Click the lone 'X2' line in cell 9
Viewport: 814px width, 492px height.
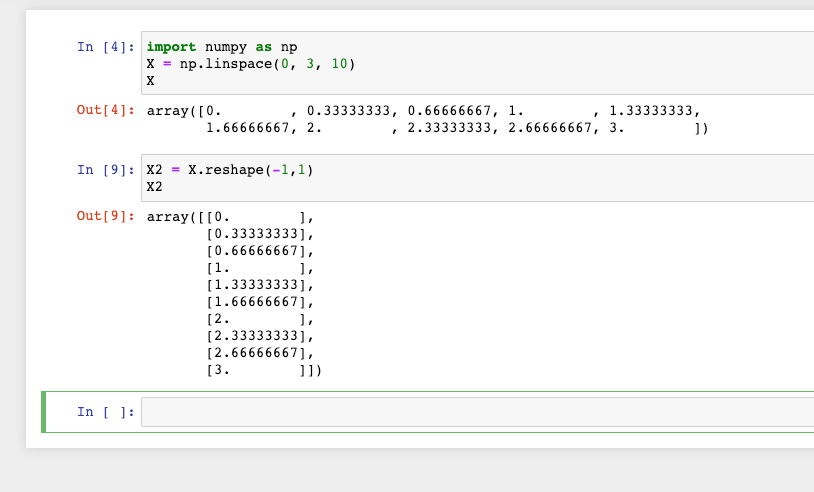154,187
